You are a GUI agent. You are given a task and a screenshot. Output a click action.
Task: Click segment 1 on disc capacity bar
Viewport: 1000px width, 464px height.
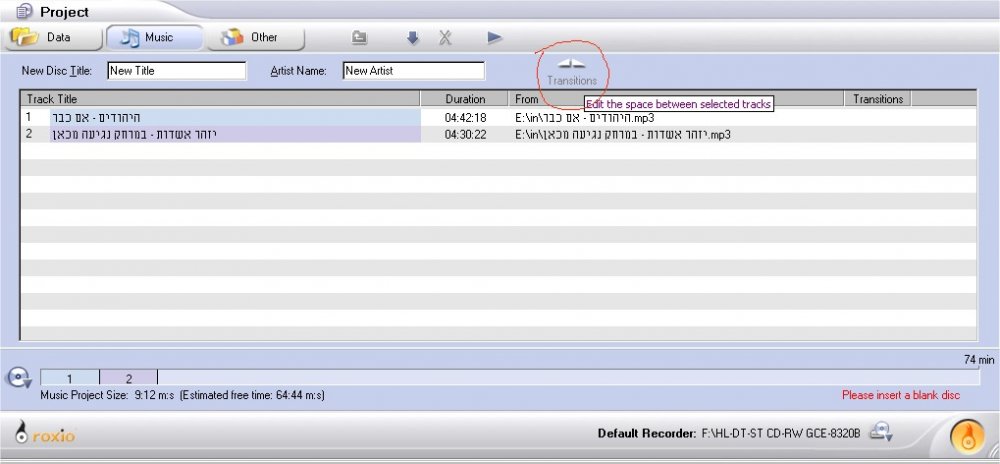pos(70,378)
